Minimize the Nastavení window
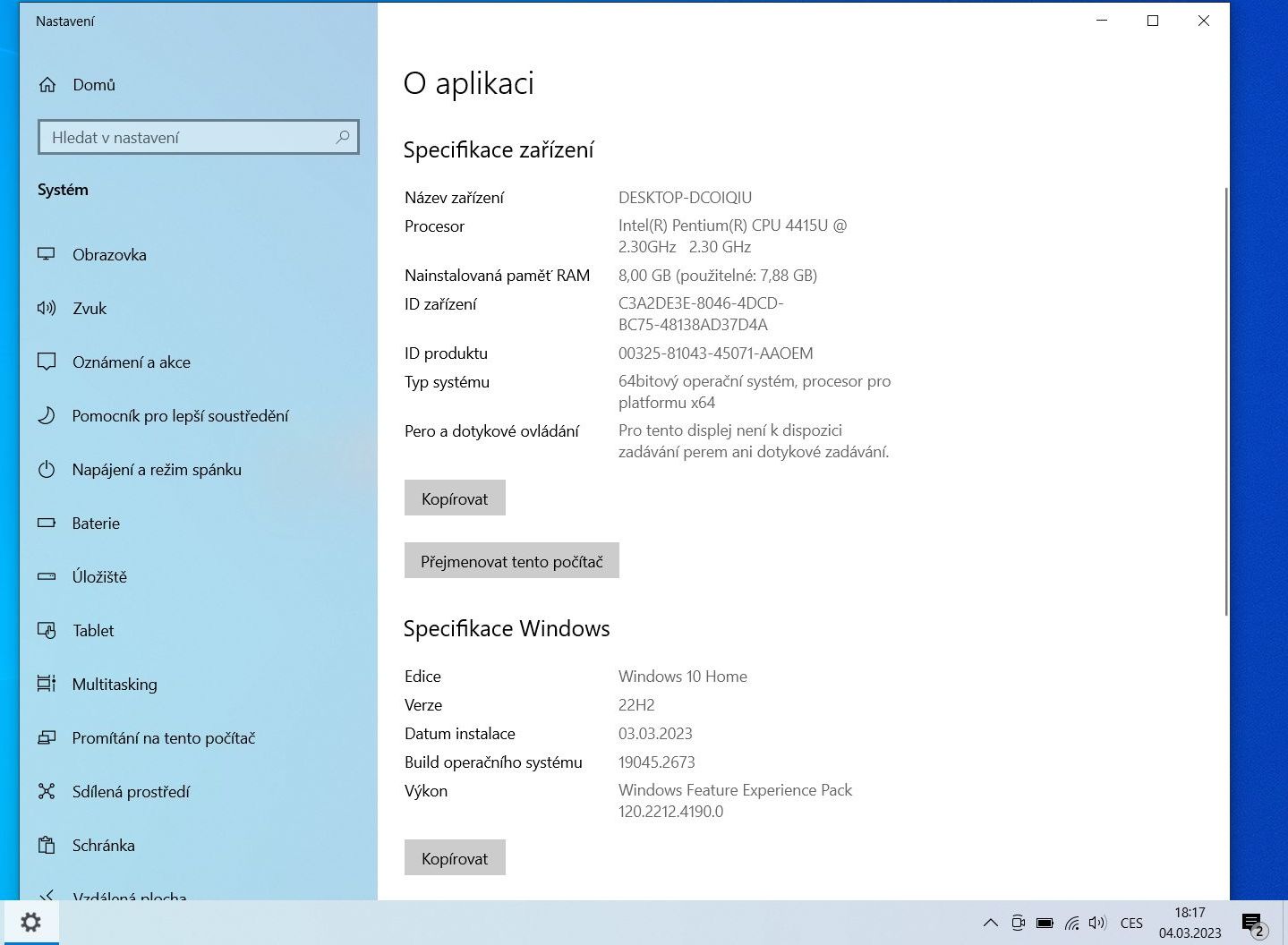1288x945 pixels. coord(1102,21)
